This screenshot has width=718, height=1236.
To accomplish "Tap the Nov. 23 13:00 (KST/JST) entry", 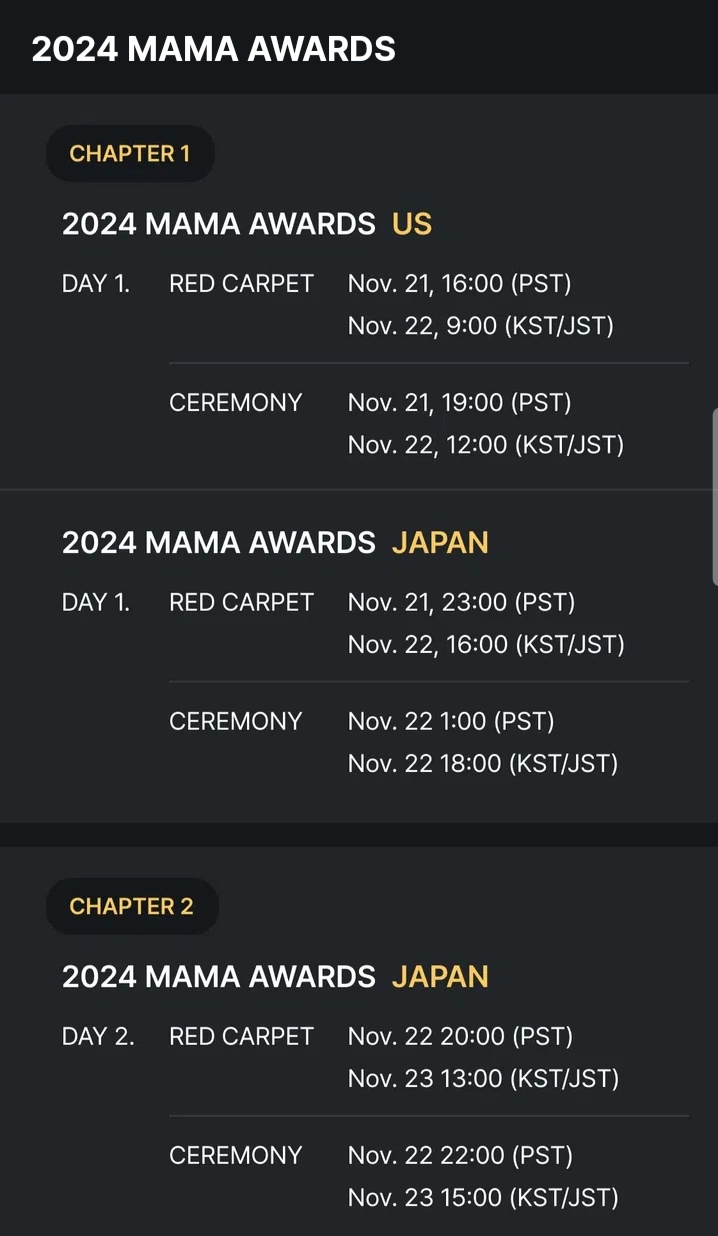I will tap(483, 1079).
